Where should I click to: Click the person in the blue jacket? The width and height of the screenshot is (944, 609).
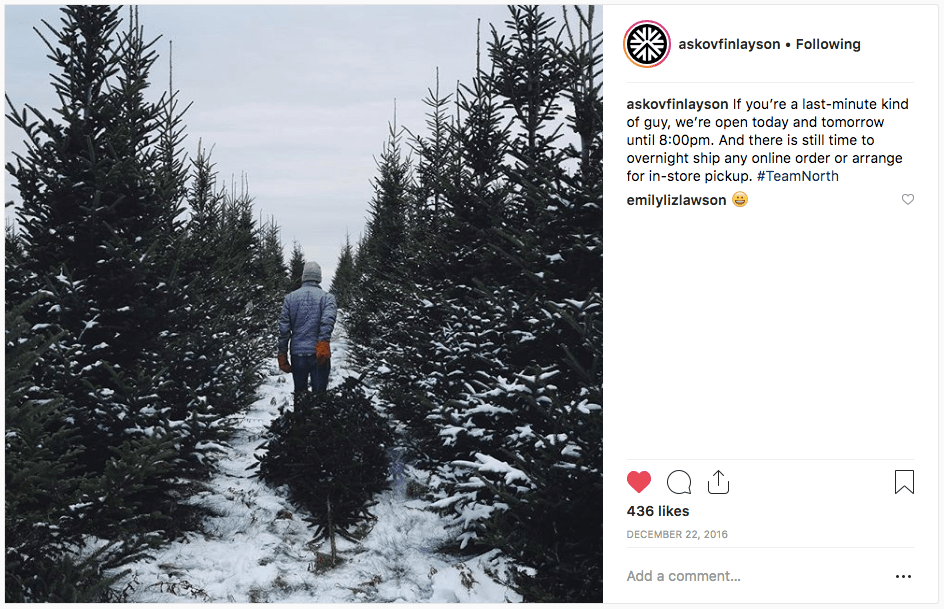[x=307, y=320]
